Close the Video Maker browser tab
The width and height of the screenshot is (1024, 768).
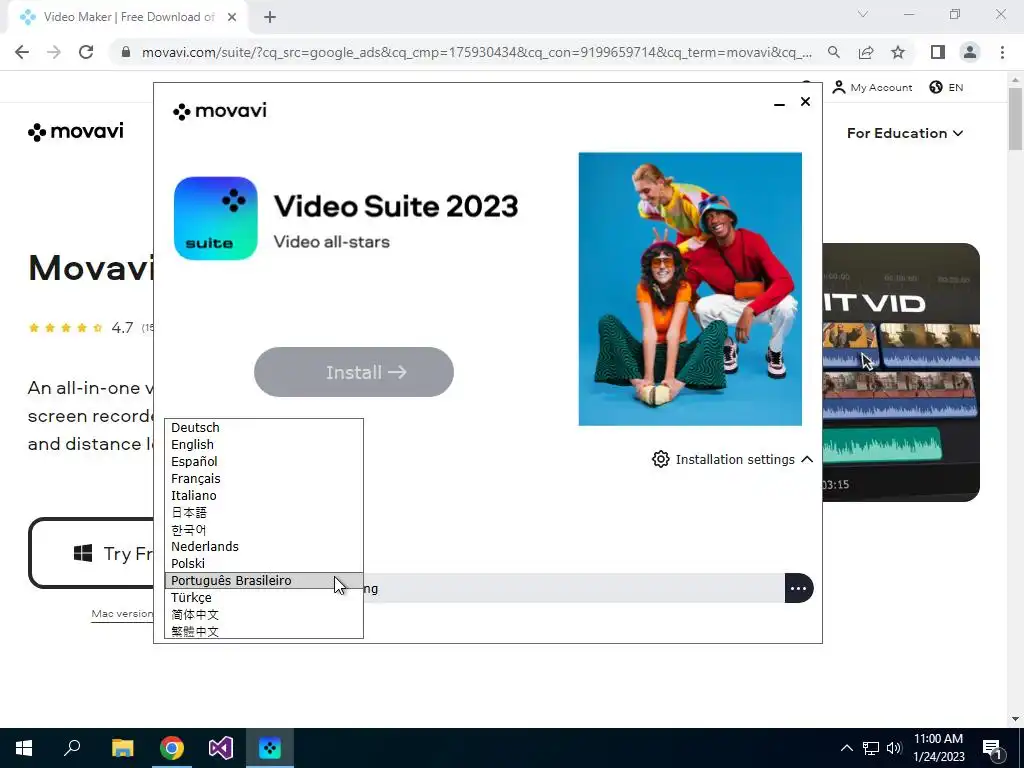232,17
